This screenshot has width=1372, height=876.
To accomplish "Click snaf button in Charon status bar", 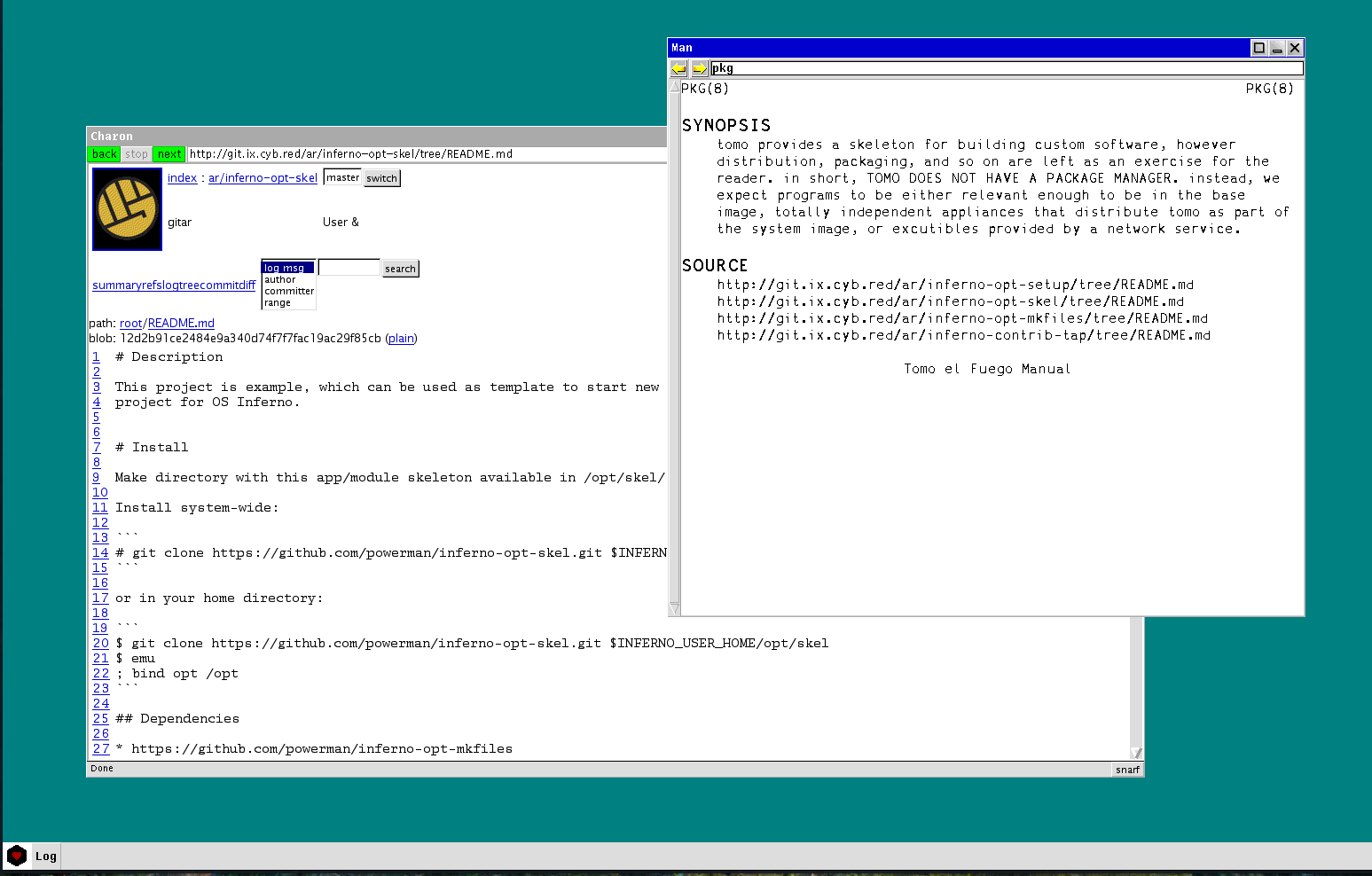I will tap(1127, 770).
